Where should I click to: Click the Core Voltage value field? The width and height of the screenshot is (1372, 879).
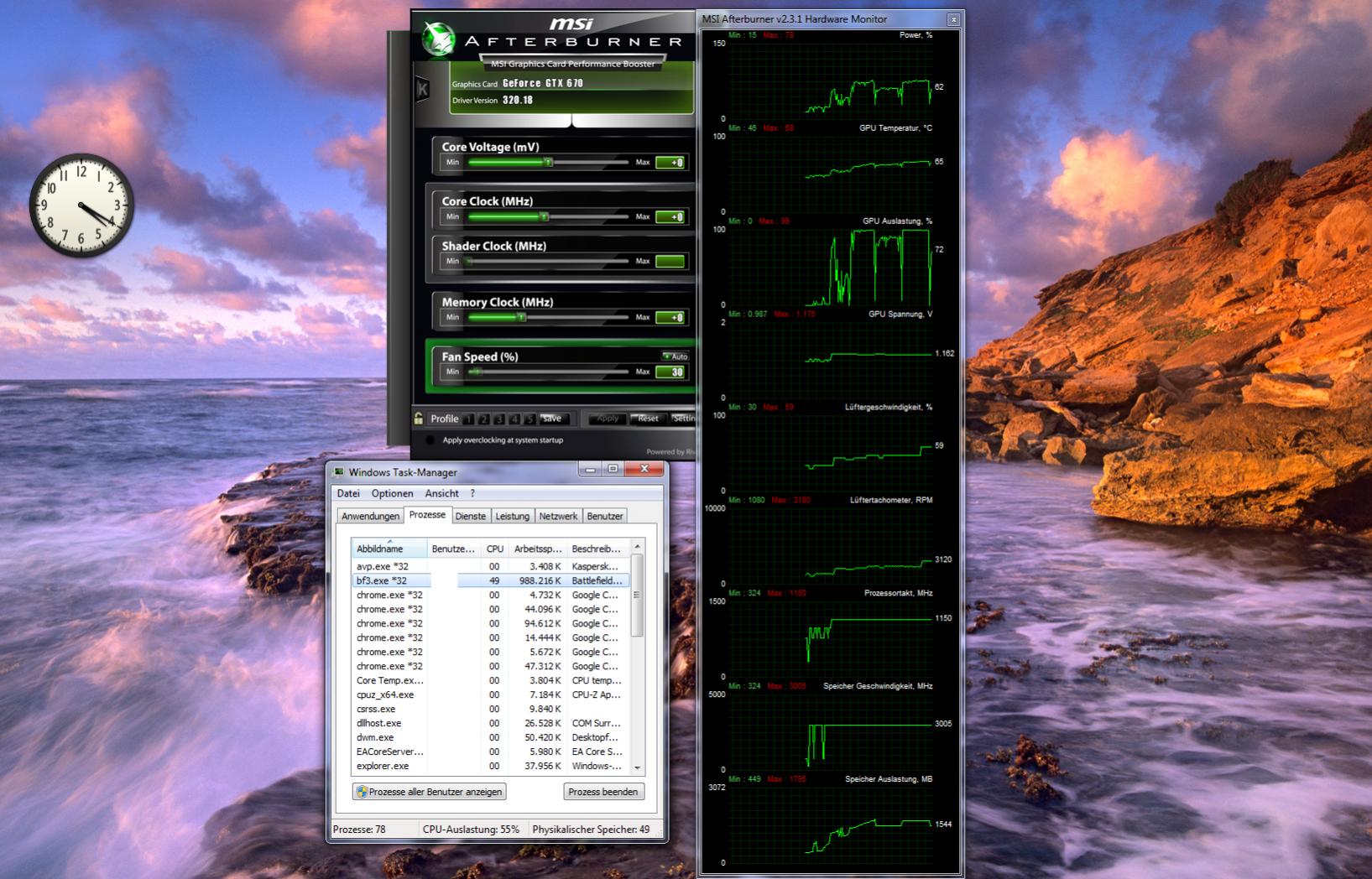(x=670, y=162)
